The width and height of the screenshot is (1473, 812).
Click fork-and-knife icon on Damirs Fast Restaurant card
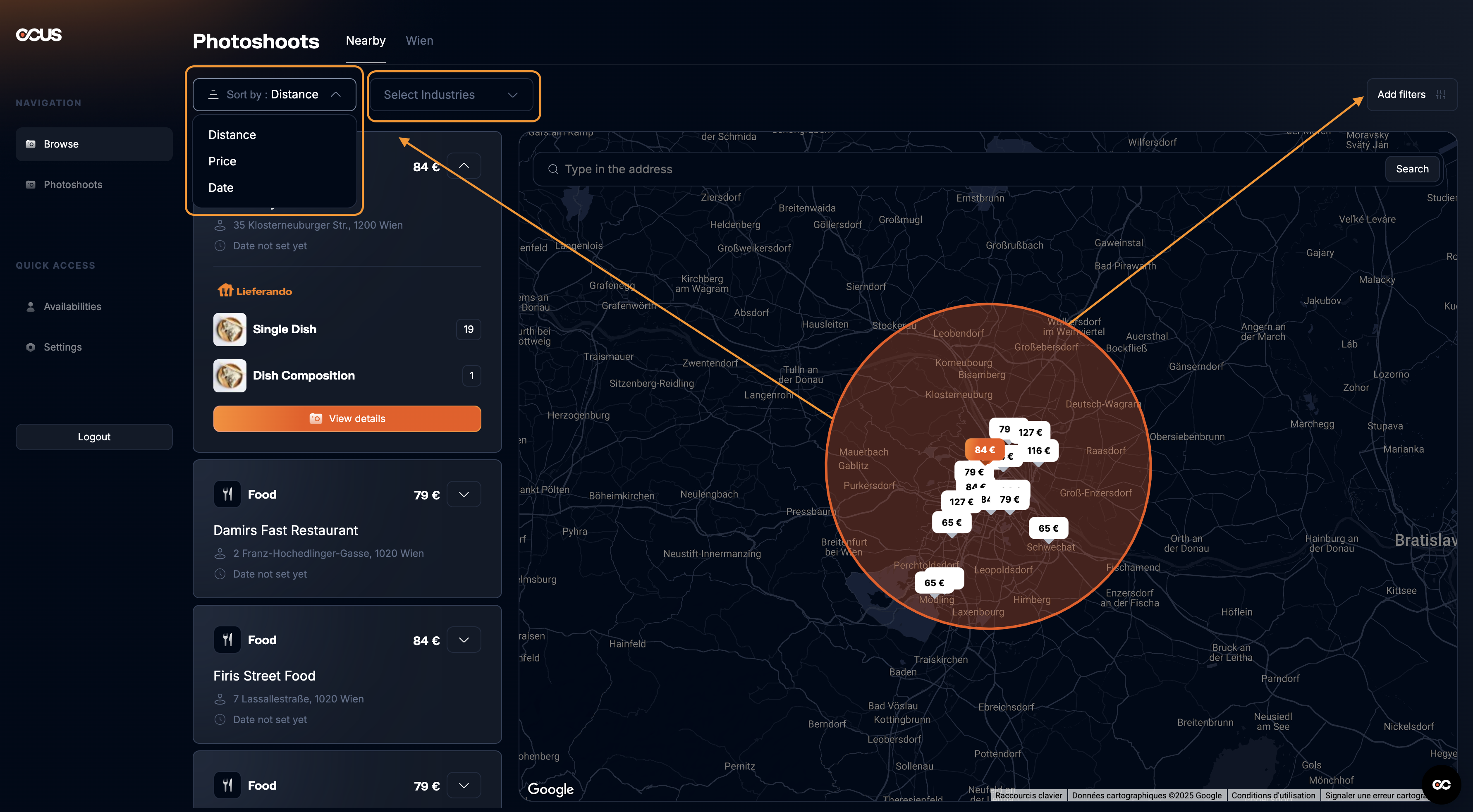pos(227,494)
